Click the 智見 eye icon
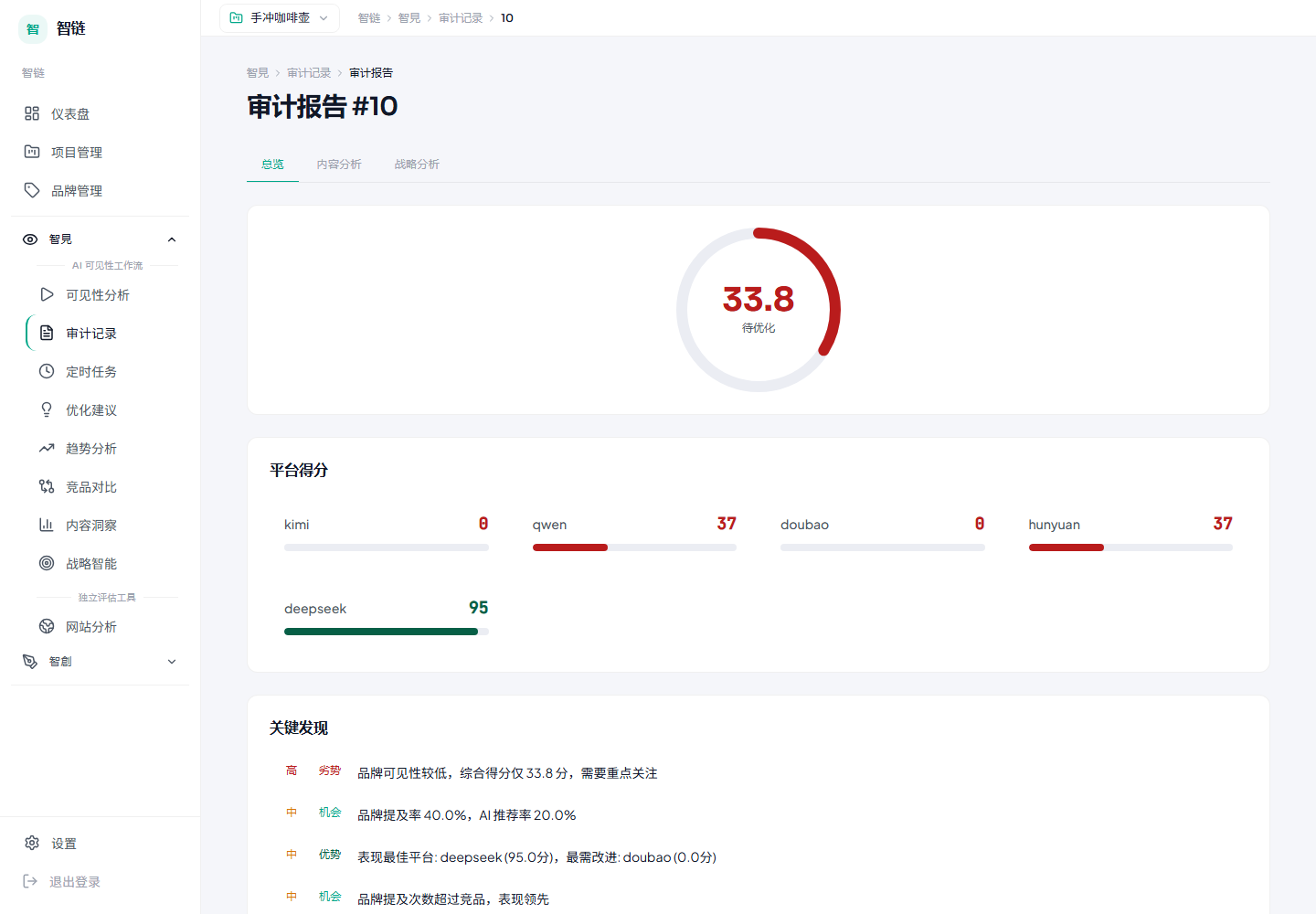Image resolution: width=1316 pixels, height=914 pixels. coord(30,239)
